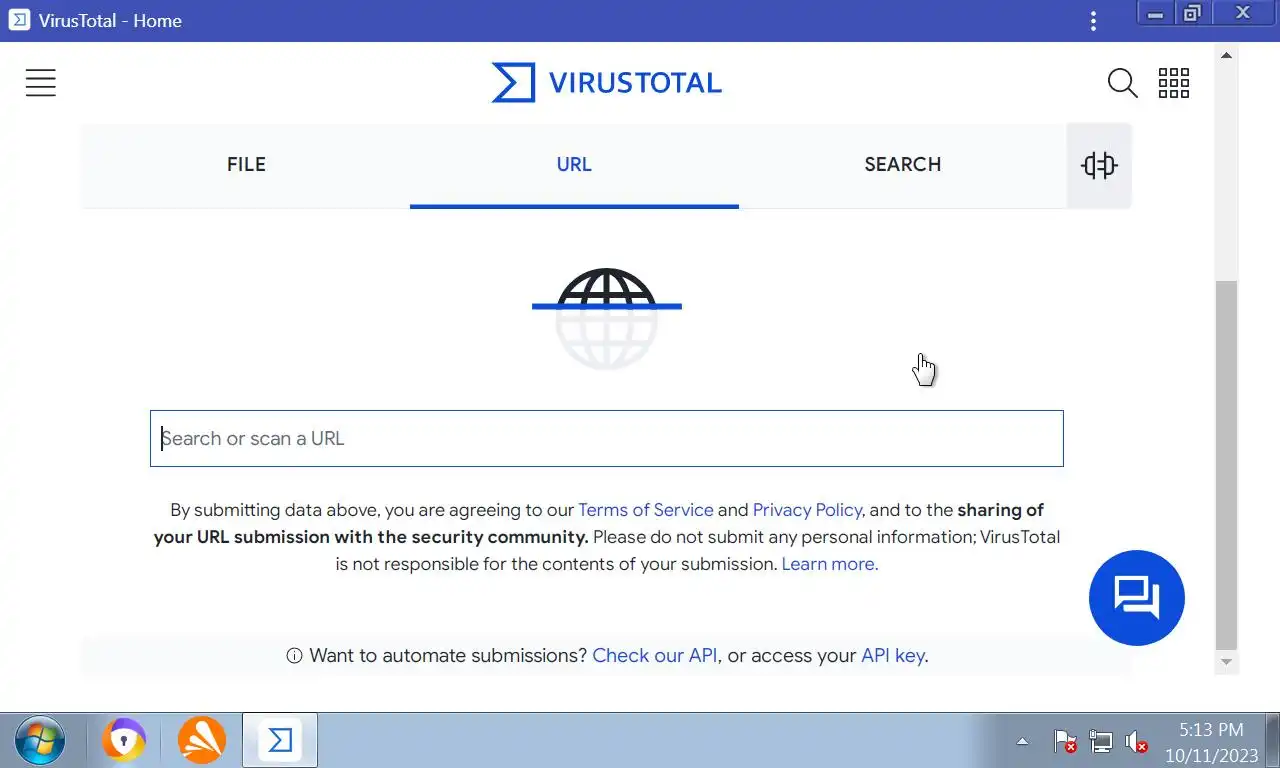Image resolution: width=1280 pixels, height=768 pixels.
Task: Click the VirusTotal title bar app icon
Action: [x=19, y=20]
